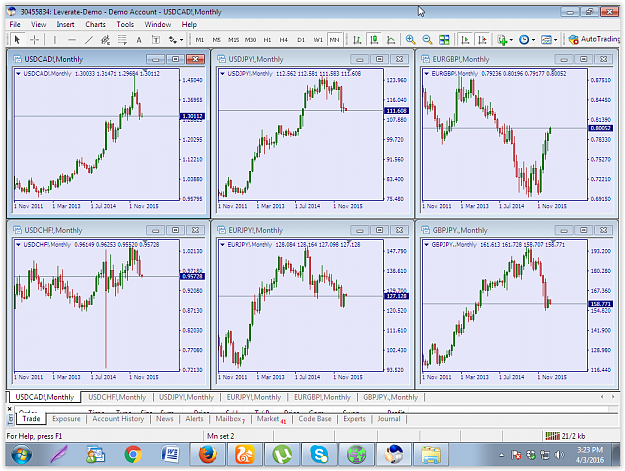Open the File menu
This screenshot has height=471, width=625.
coord(15,24)
